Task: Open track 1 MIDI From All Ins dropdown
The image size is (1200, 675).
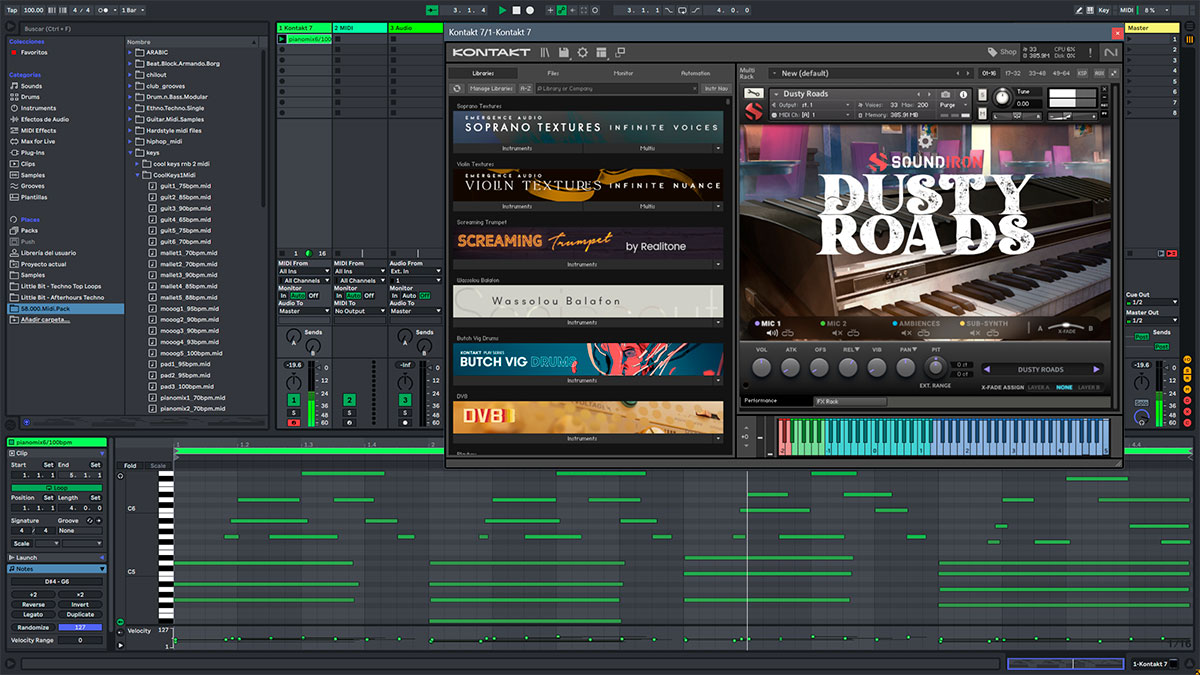Action: click(x=304, y=271)
